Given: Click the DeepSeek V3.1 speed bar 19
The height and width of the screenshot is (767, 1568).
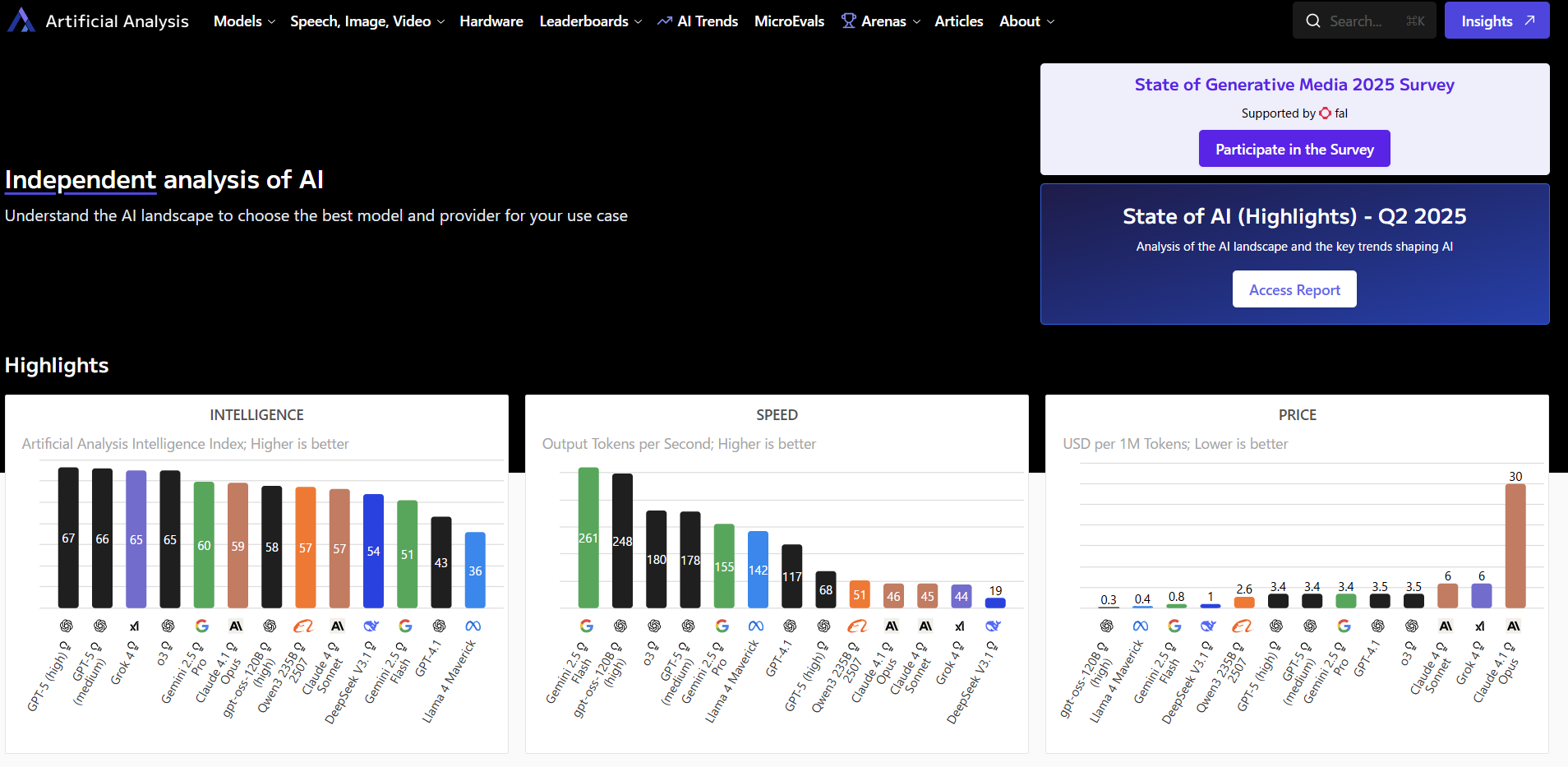Looking at the screenshot, I should [995, 603].
